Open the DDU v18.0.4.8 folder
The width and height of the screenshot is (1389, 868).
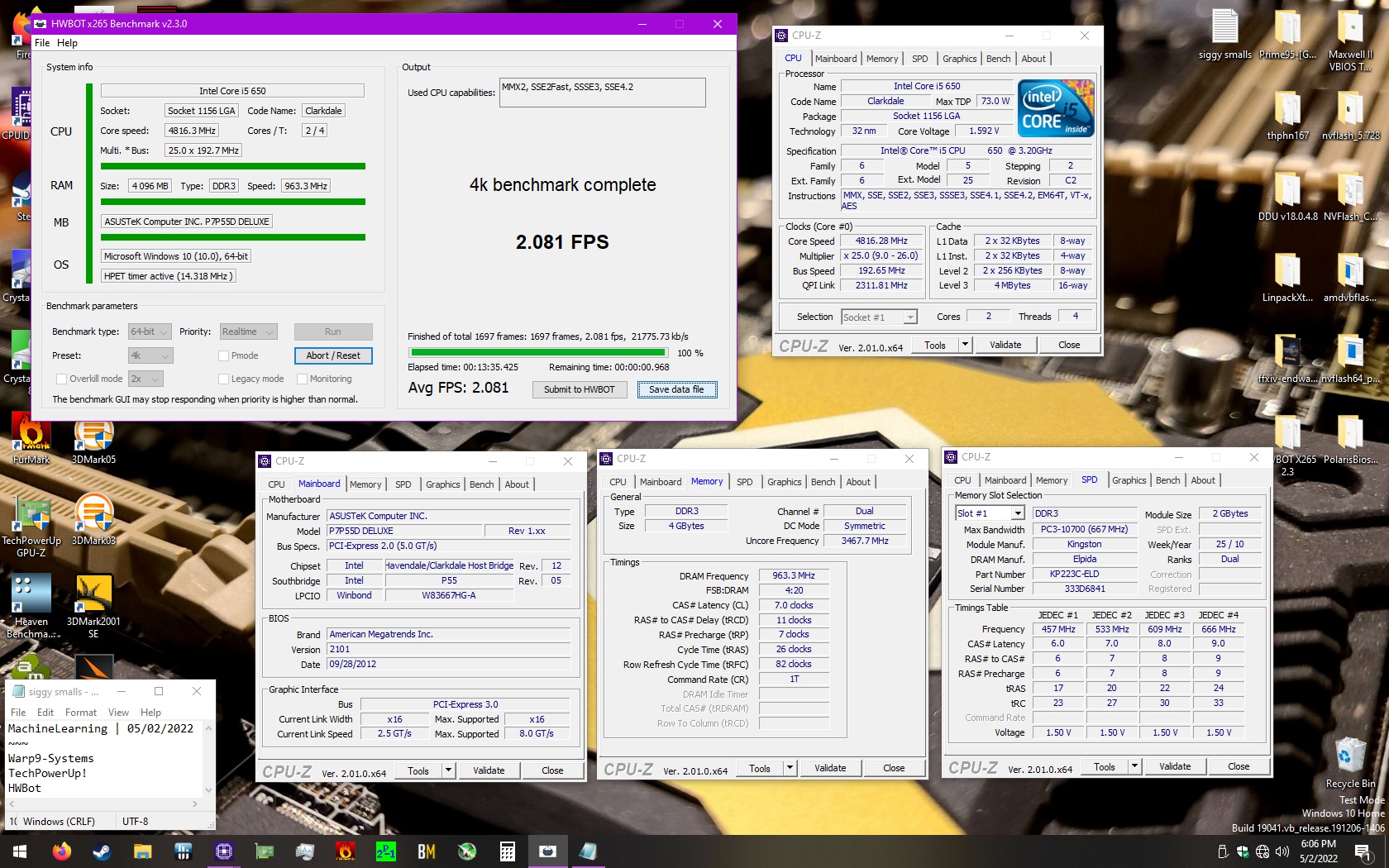tap(1287, 197)
